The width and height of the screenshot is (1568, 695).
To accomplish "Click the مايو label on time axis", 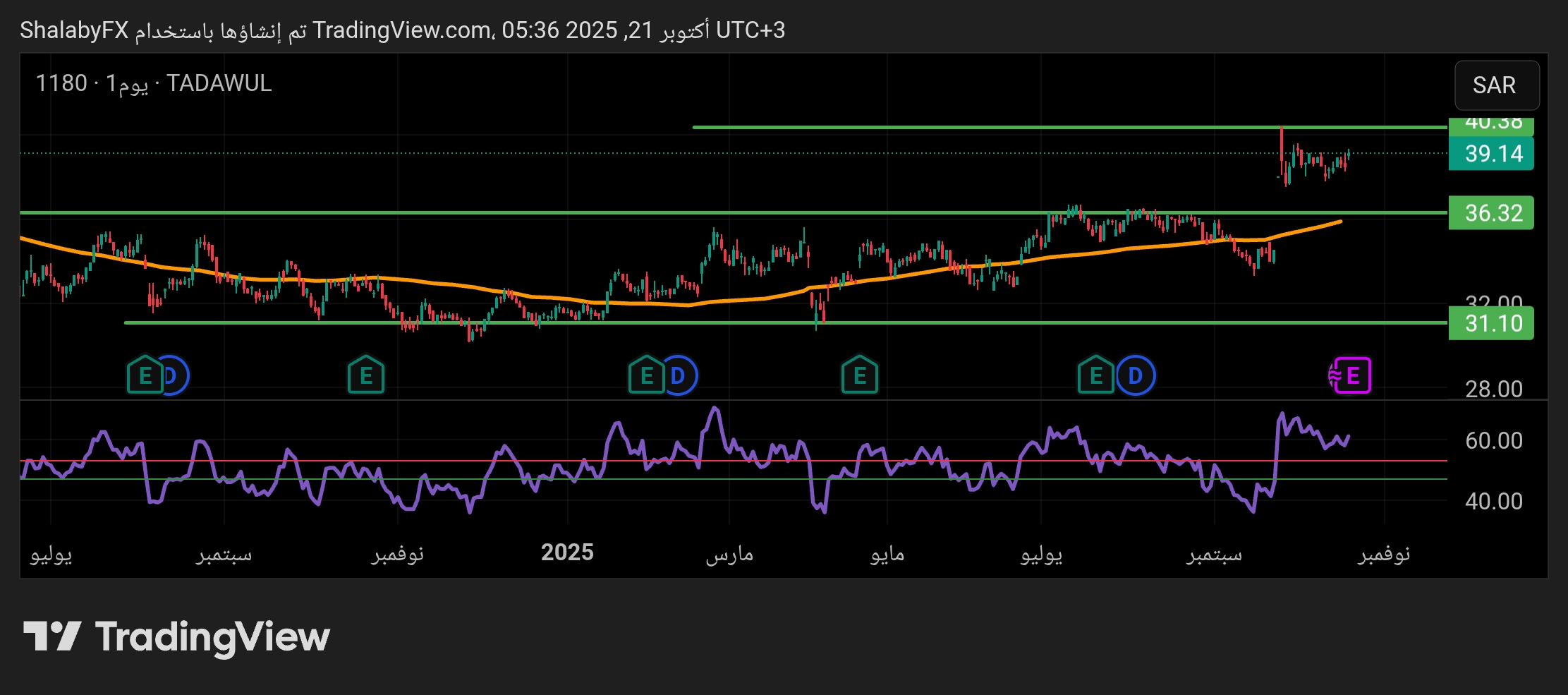I will [x=887, y=554].
